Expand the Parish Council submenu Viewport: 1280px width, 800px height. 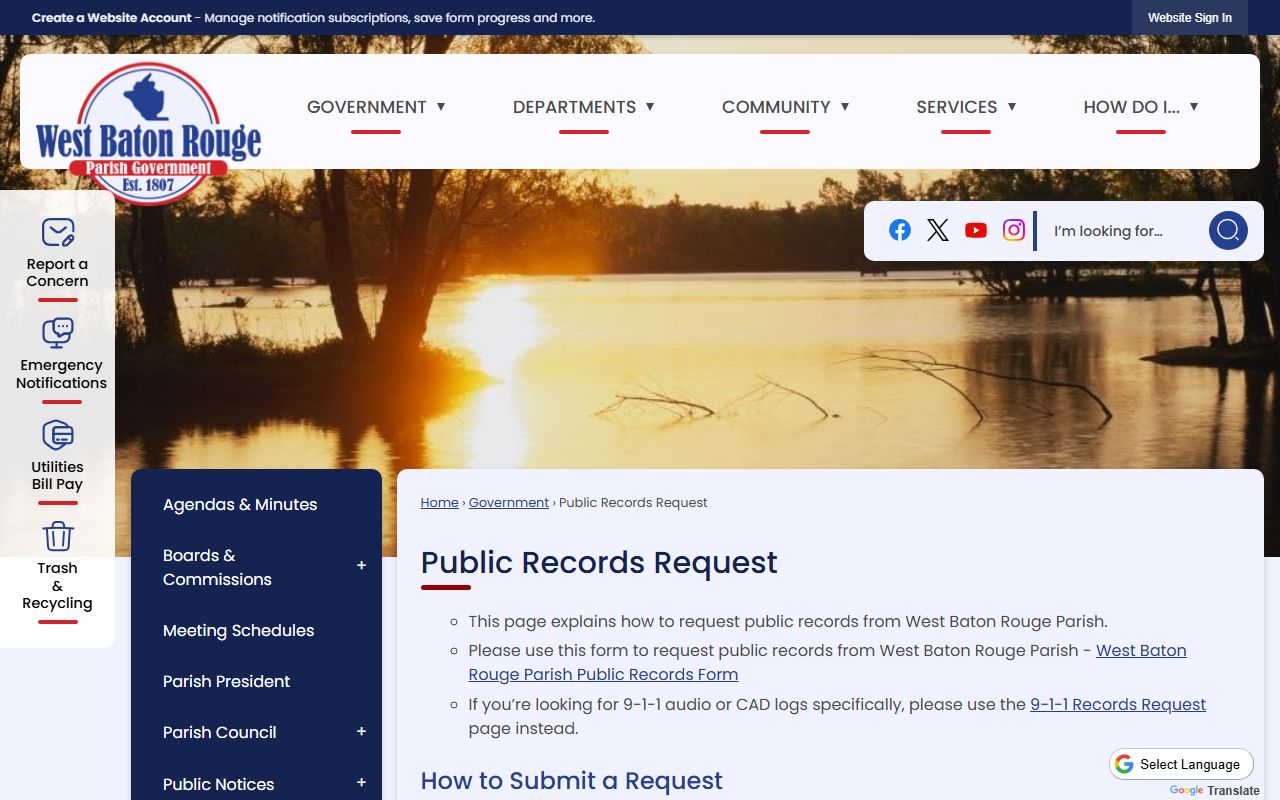point(362,732)
